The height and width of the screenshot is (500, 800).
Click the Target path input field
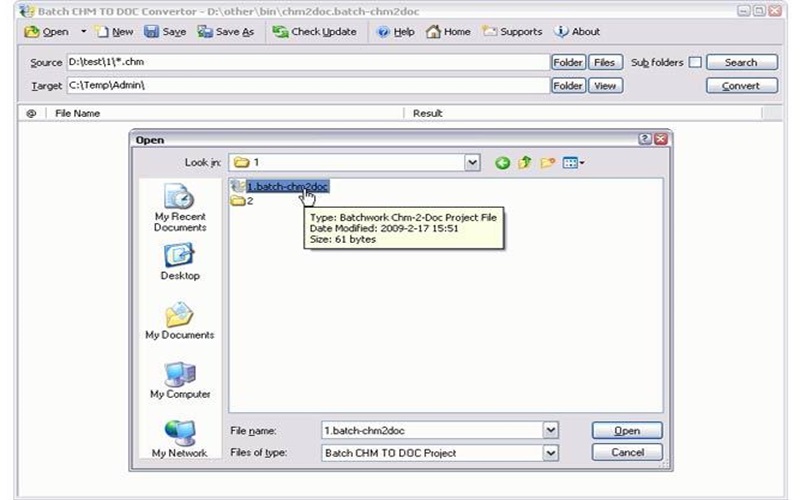tap(308, 85)
